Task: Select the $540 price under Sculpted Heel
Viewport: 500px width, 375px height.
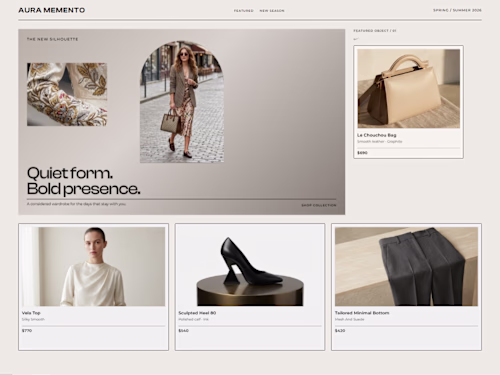Action: point(183,331)
